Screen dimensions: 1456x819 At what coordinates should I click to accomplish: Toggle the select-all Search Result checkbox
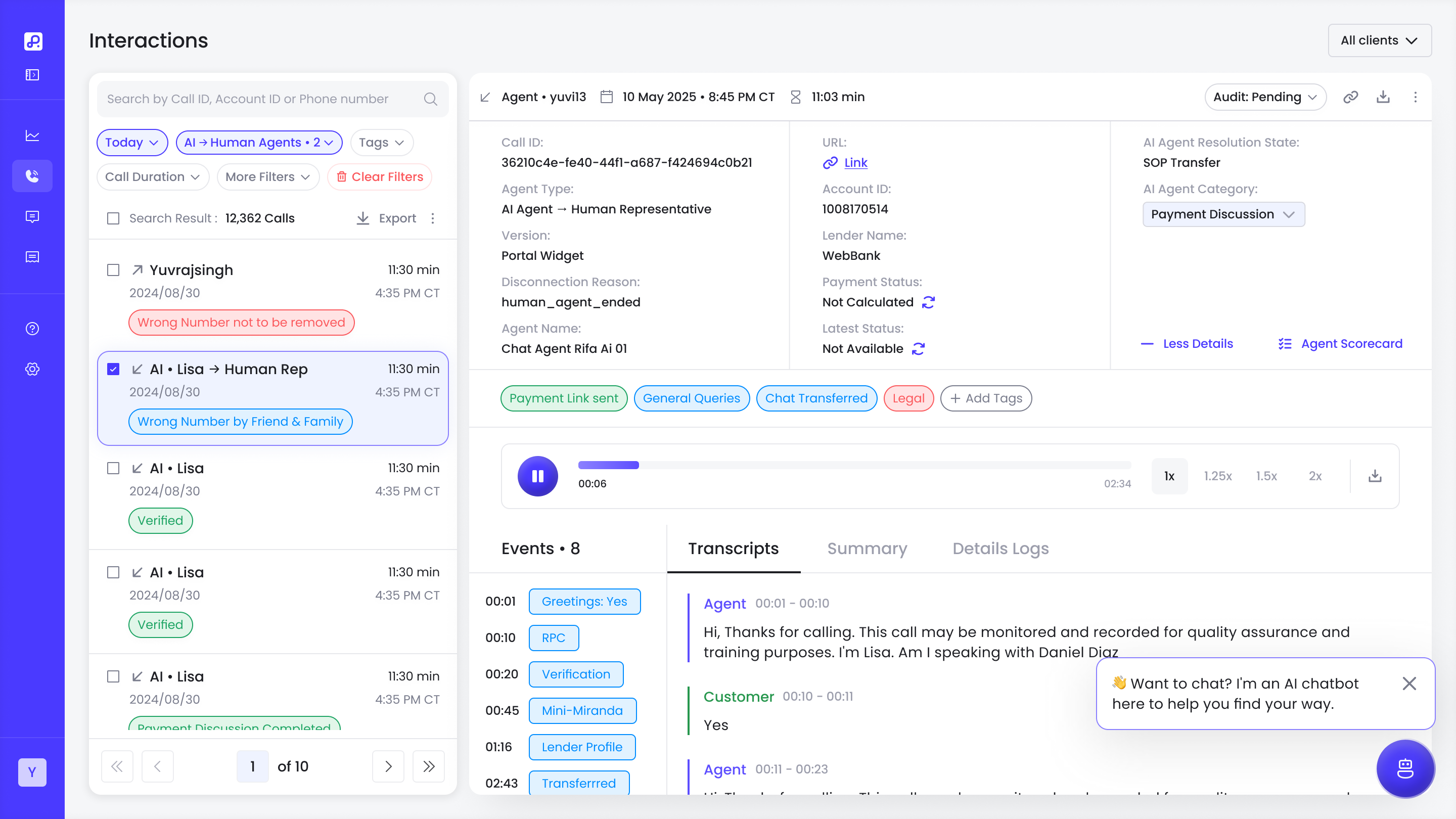(113, 218)
